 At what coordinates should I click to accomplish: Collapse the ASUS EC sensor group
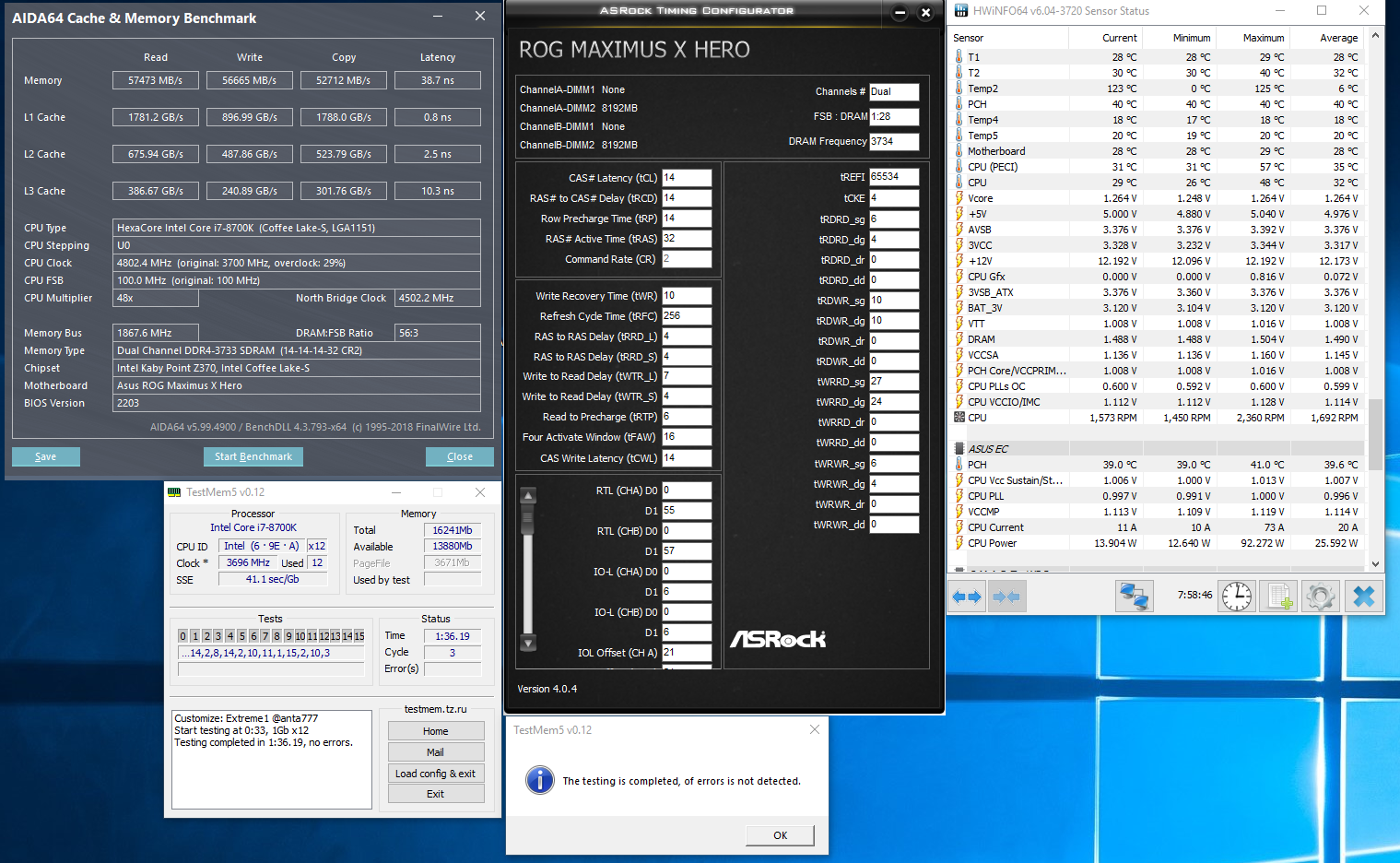[959, 449]
